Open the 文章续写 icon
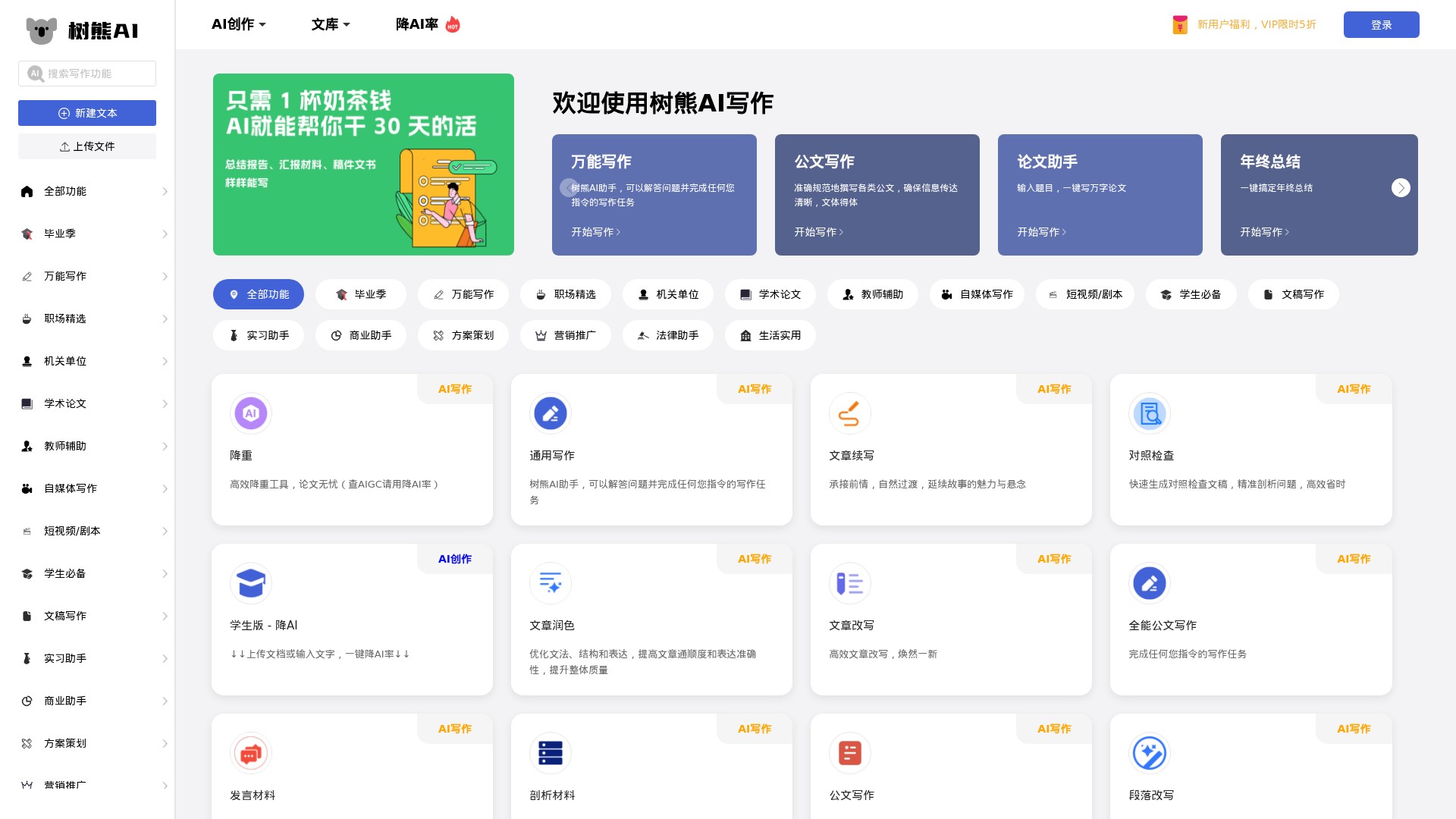 pyautogui.click(x=849, y=413)
